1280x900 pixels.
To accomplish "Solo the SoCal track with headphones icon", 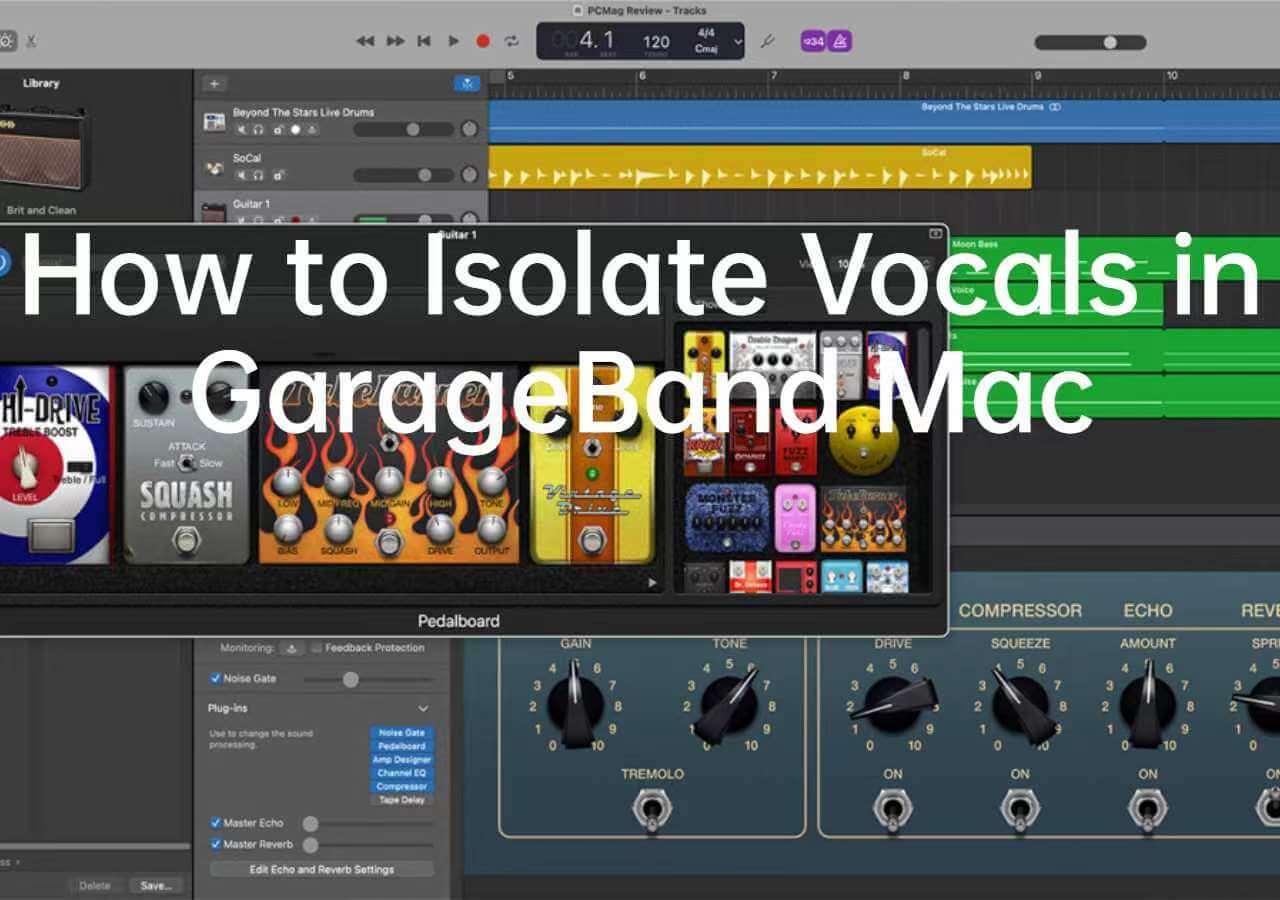I will click(x=258, y=176).
